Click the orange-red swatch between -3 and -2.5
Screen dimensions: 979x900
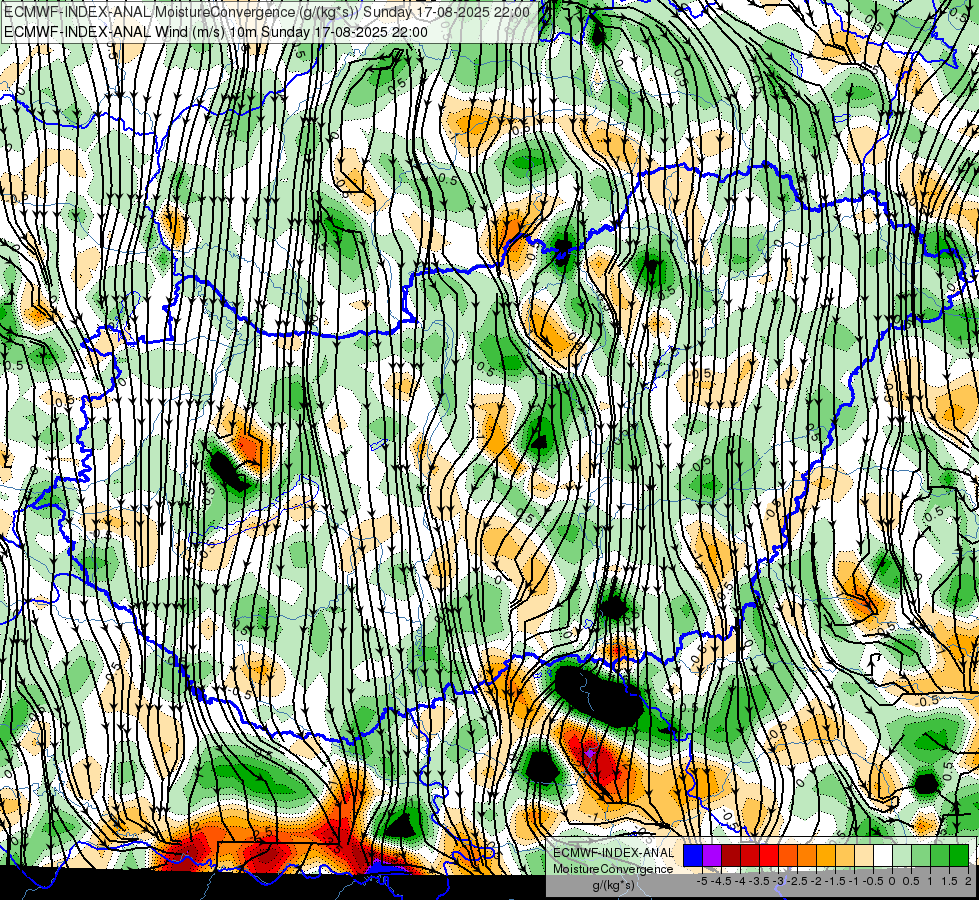788,855
